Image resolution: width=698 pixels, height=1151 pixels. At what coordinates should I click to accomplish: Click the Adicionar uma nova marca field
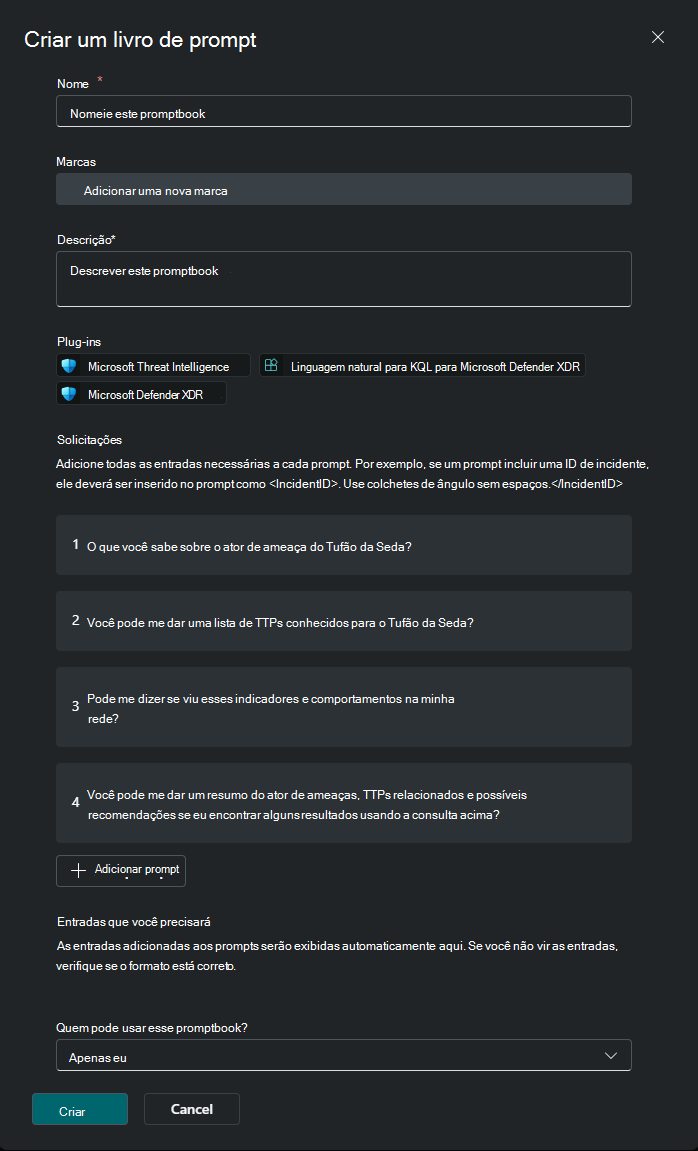click(343, 190)
